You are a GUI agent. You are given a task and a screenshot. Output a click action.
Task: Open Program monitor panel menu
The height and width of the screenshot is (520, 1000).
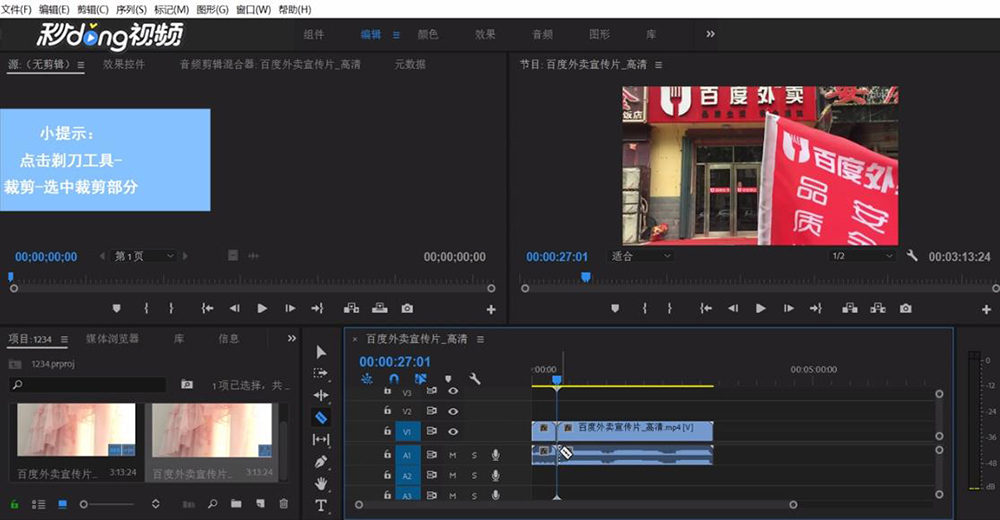[x=658, y=64]
